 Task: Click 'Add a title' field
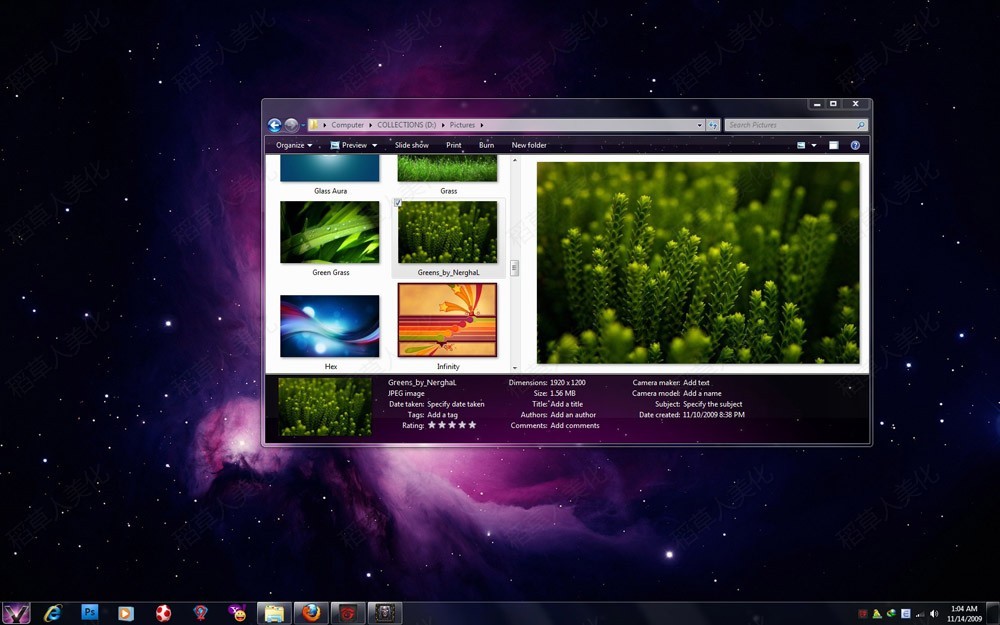click(566, 404)
